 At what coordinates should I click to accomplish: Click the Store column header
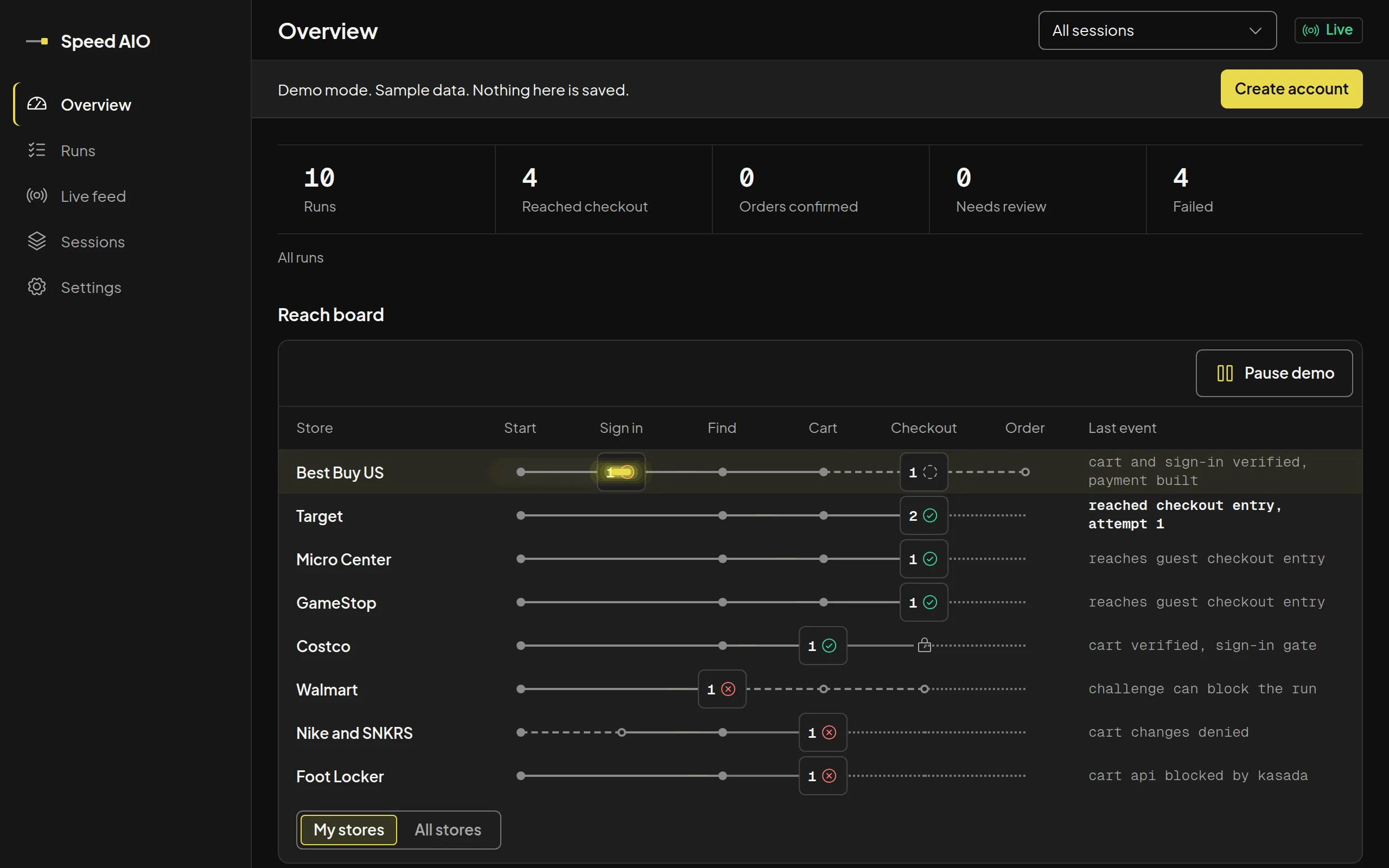pyautogui.click(x=315, y=427)
